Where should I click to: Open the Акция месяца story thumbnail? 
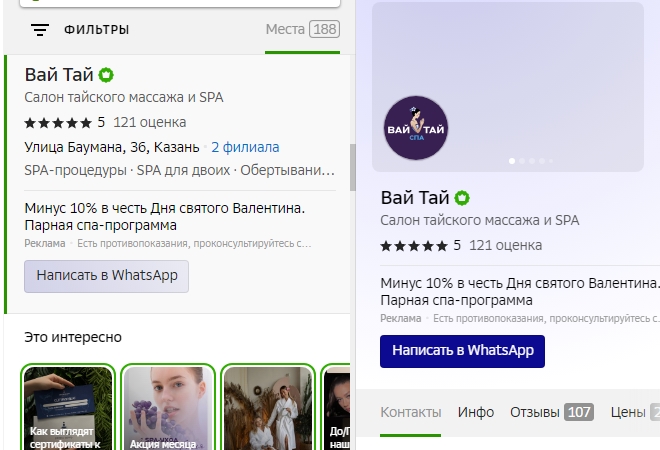click(x=168, y=407)
